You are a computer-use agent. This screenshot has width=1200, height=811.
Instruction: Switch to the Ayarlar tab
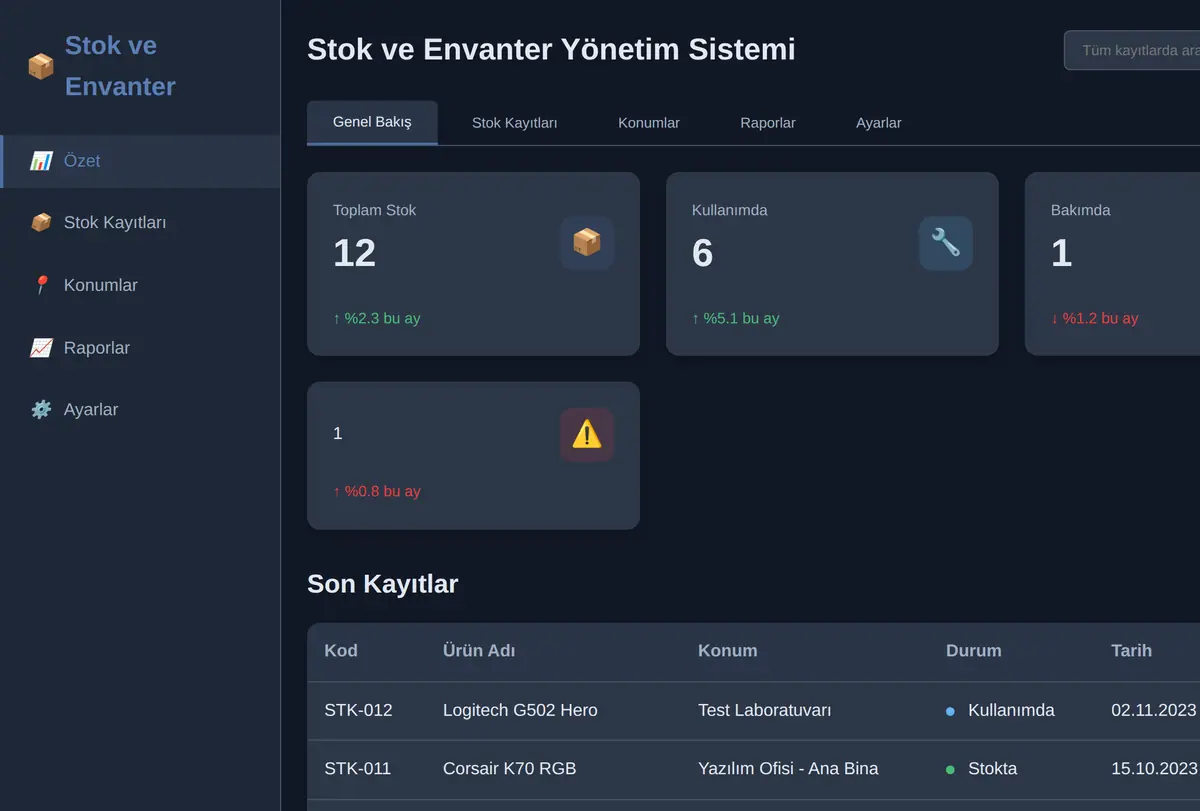pyautogui.click(x=879, y=123)
